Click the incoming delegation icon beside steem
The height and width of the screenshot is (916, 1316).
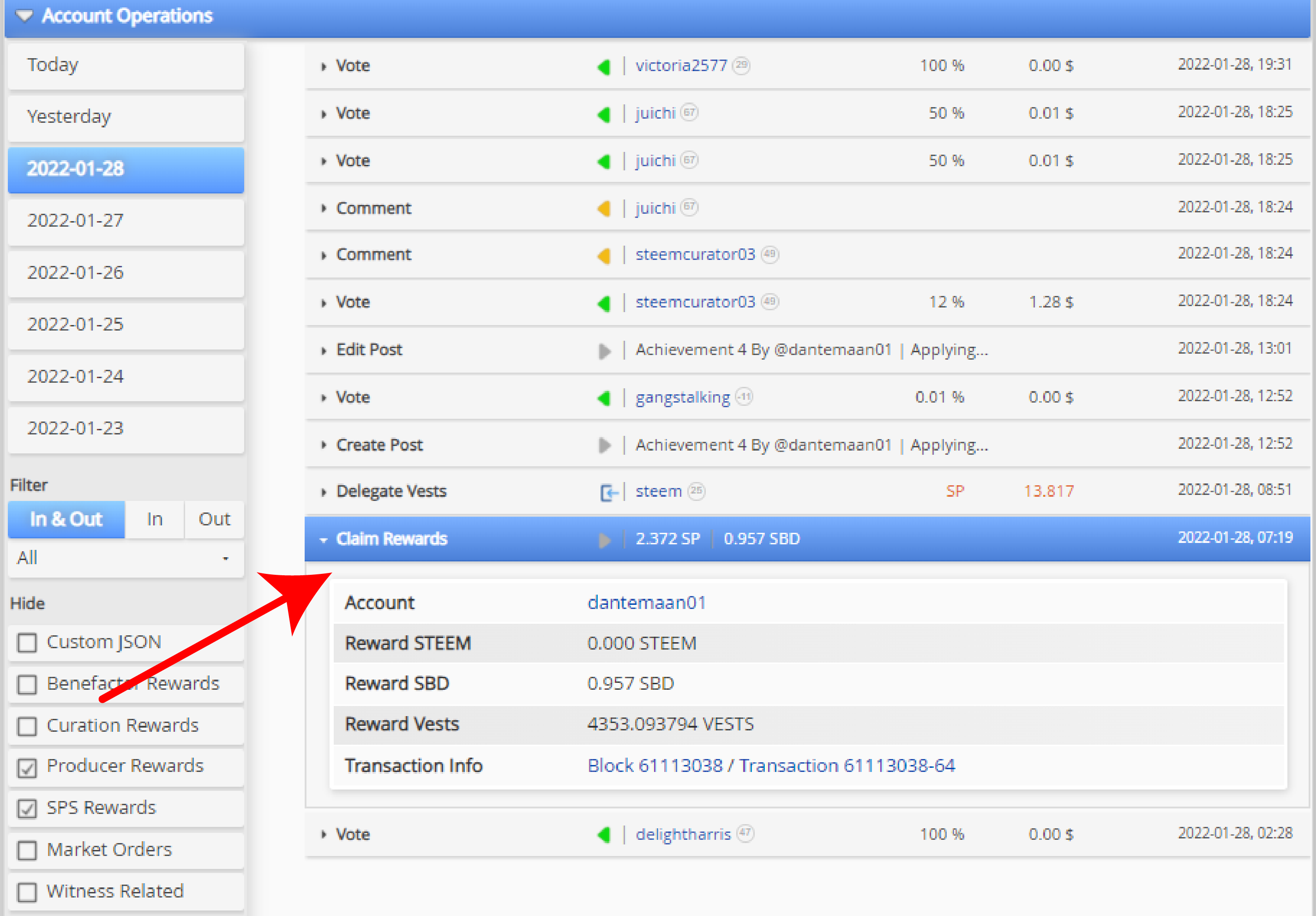tap(609, 492)
